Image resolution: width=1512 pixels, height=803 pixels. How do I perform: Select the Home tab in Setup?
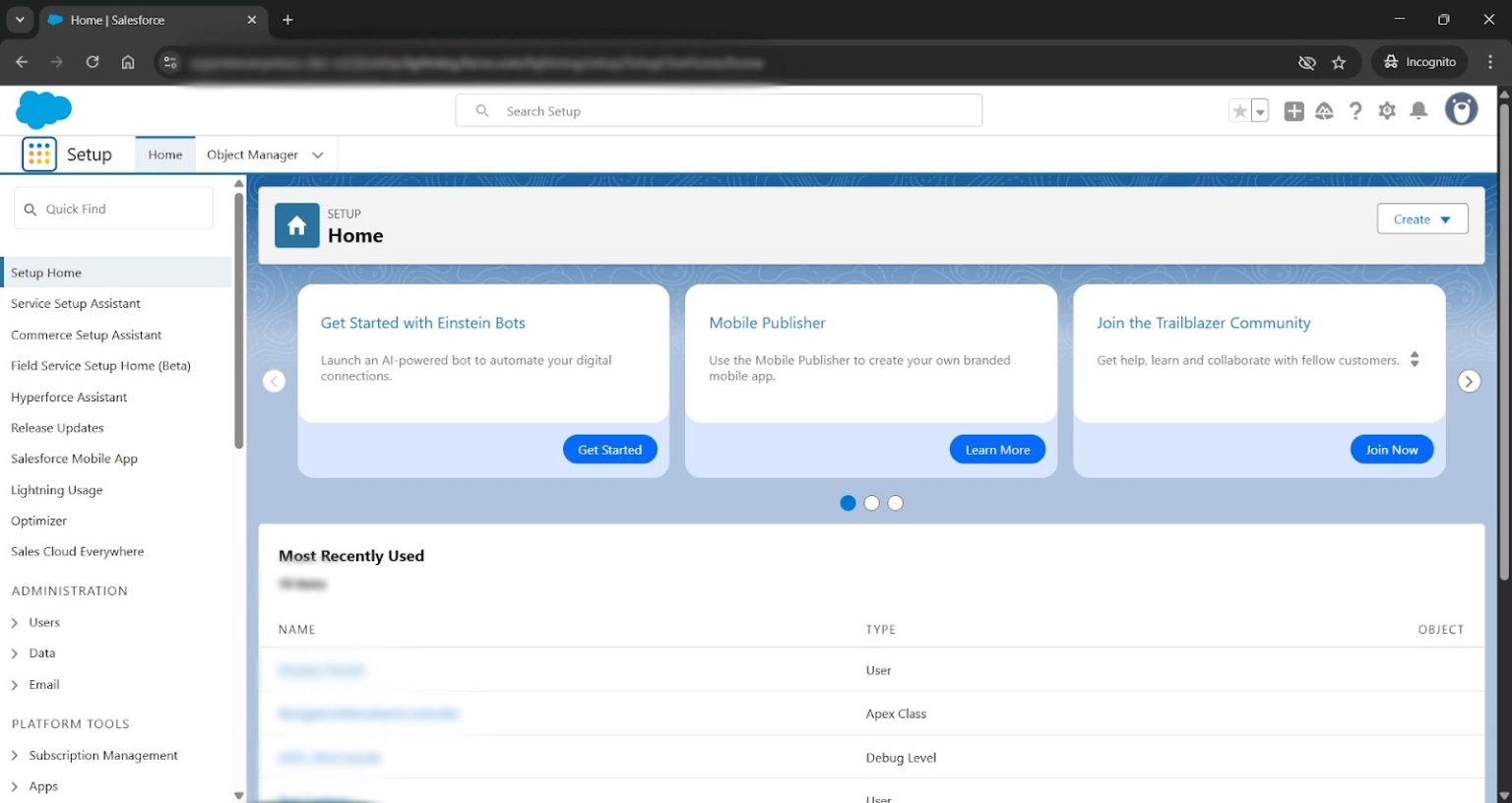pos(164,154)
